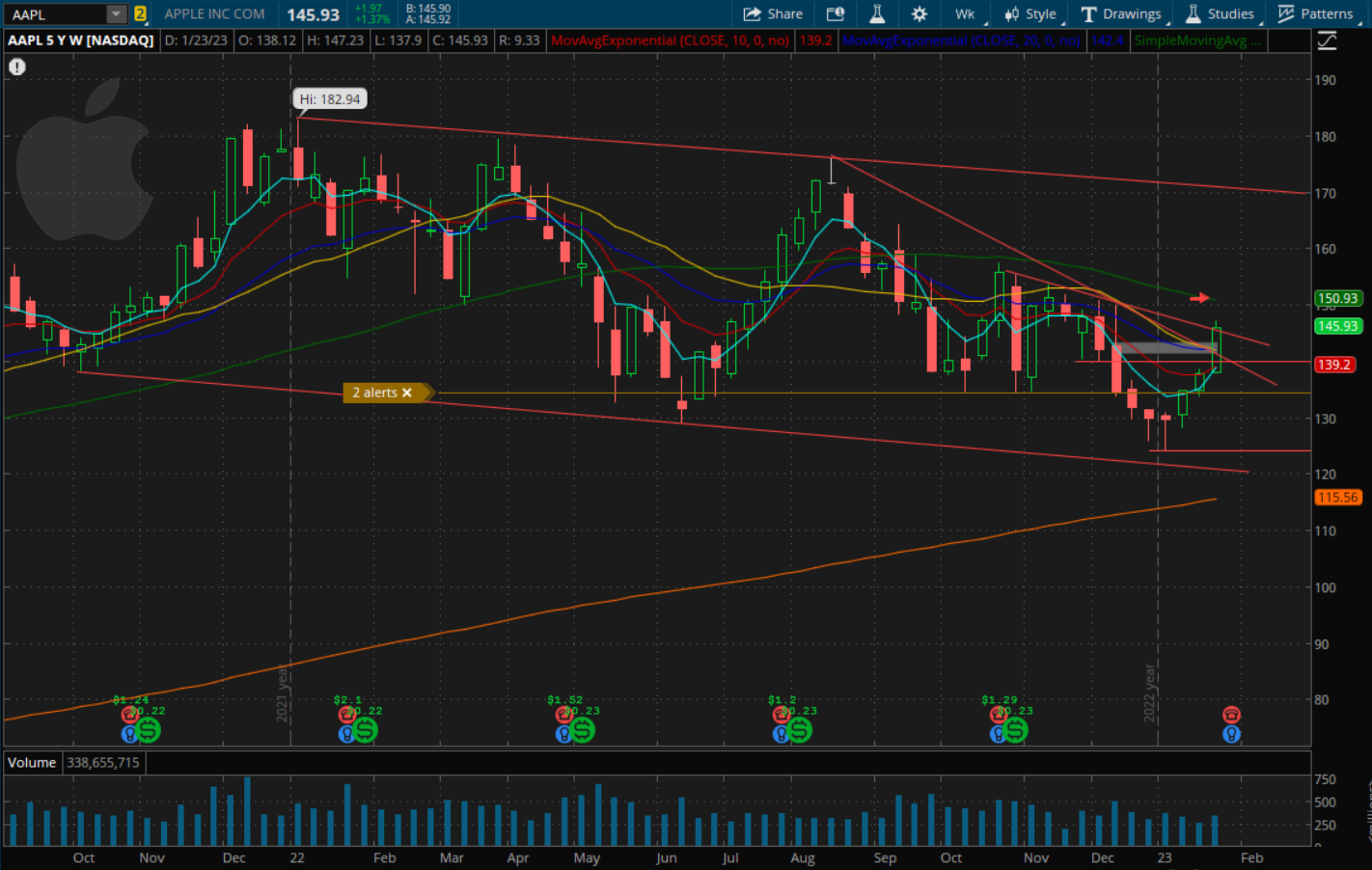Click the Volume study label
1372x870 pixels.
pyautogui.click(x=32, y=762)
